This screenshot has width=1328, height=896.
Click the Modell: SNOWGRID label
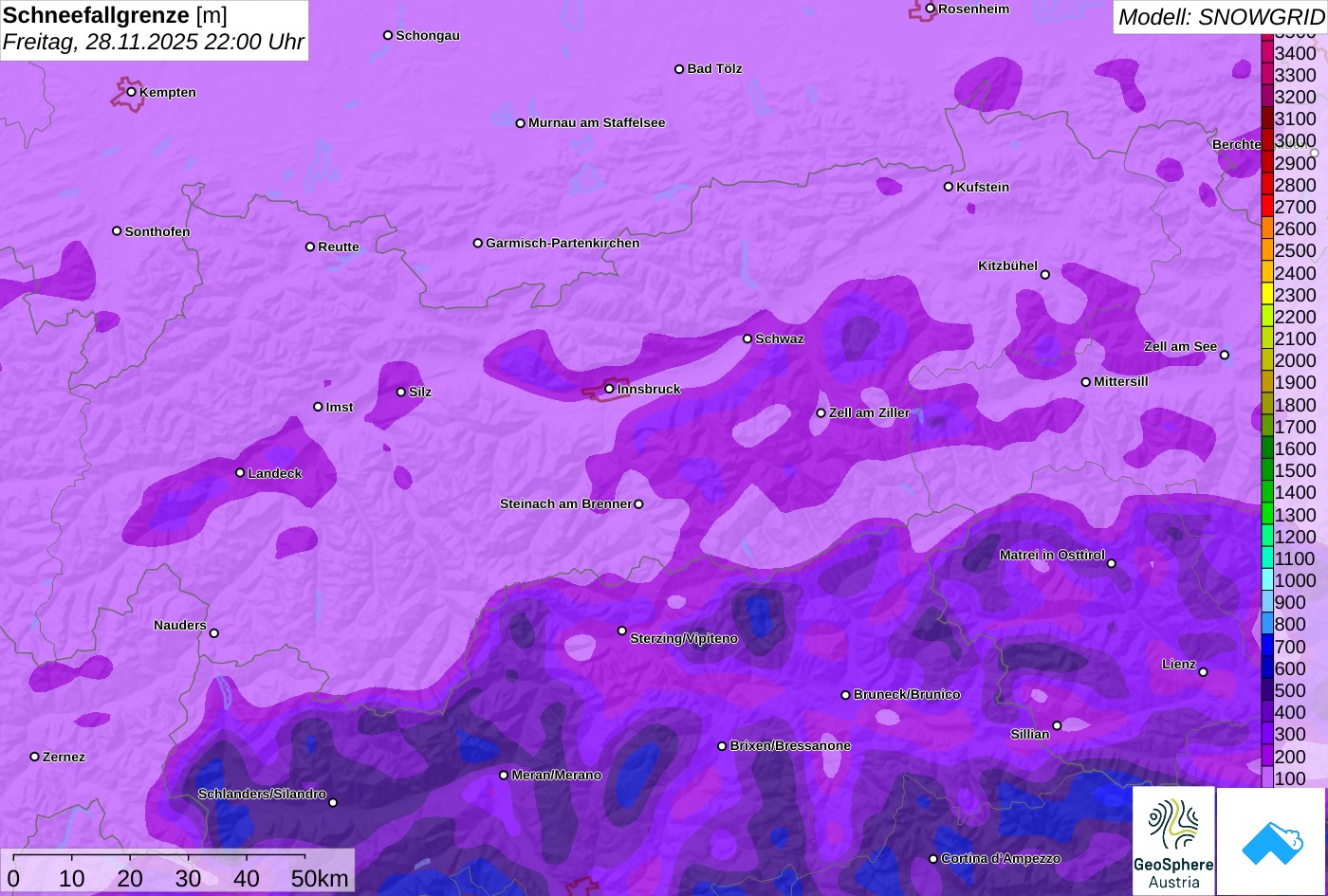(1221, 17)
